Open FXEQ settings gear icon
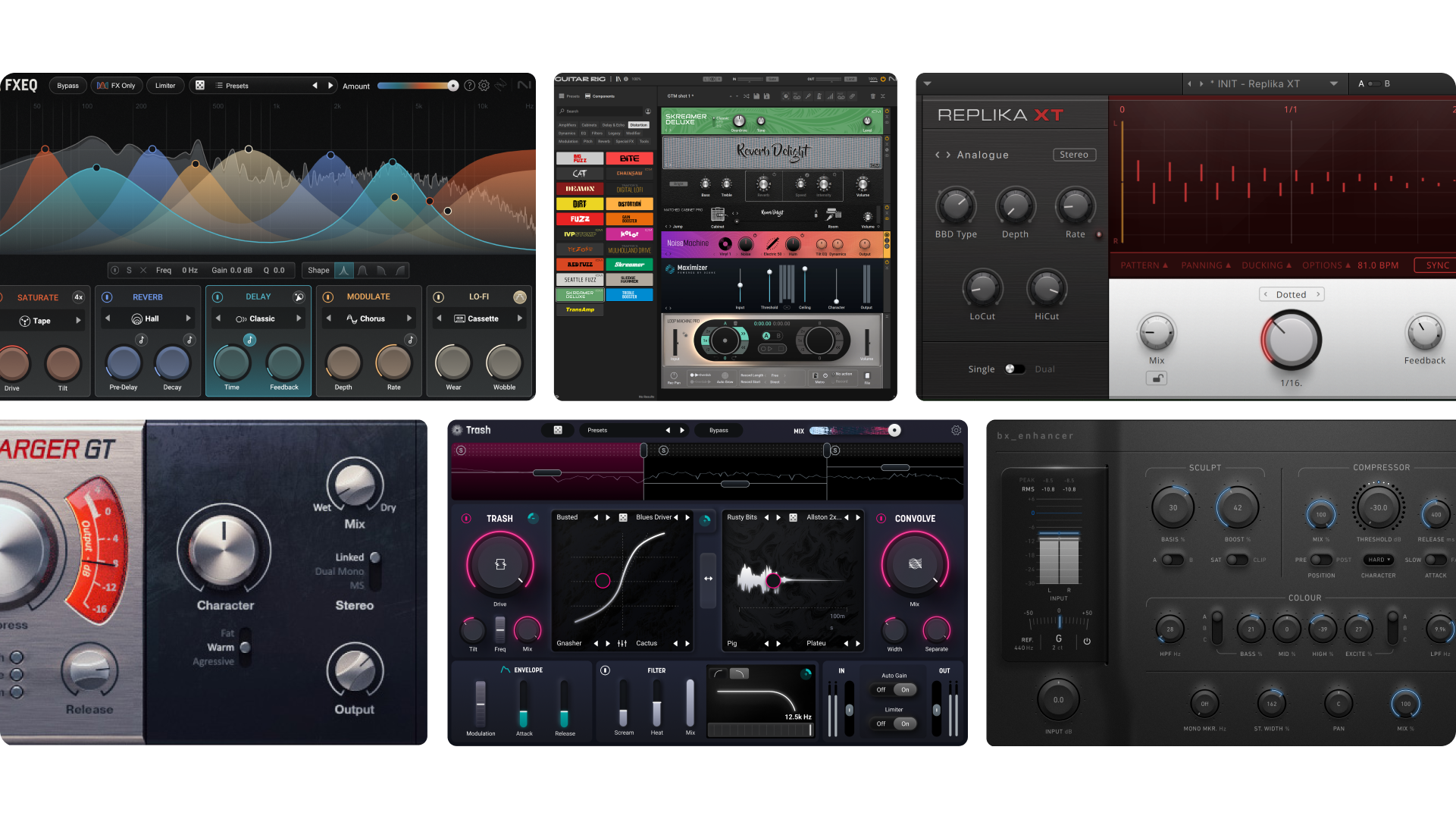 484,86
